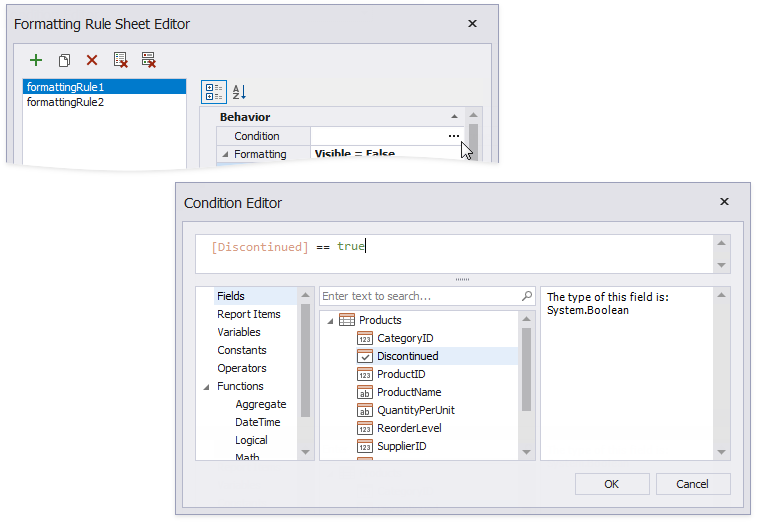The image size is (761, 523).
Task: Select the SupplierID field name
Action: pyautogui.click(x=401, y=445)
